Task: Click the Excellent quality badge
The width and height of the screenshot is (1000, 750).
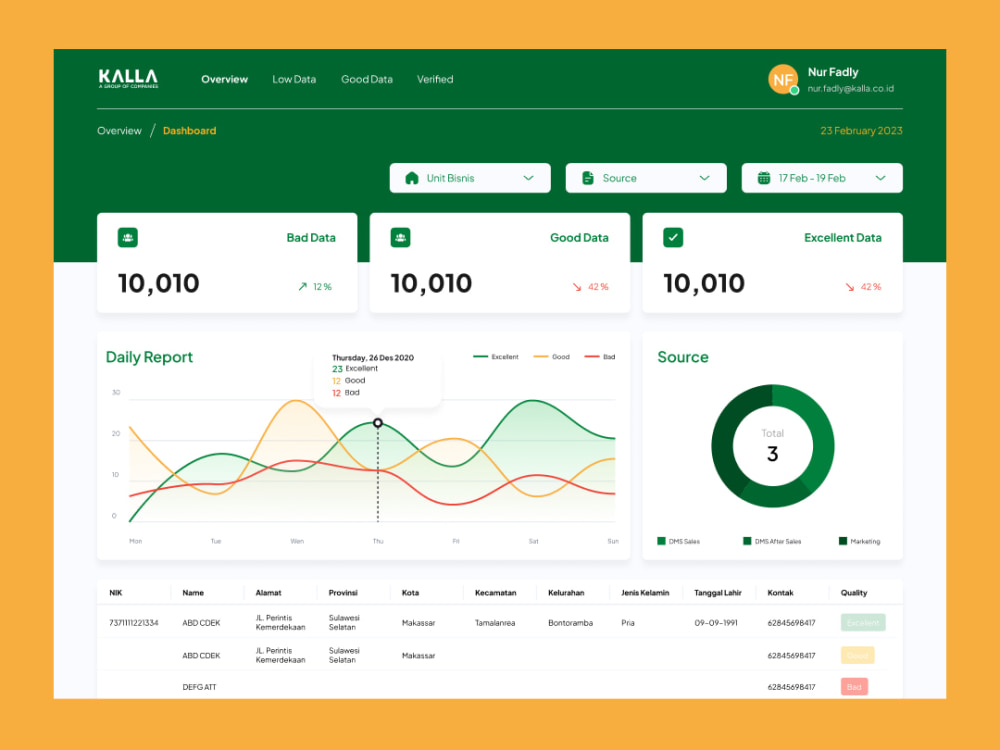Action: 863,622
